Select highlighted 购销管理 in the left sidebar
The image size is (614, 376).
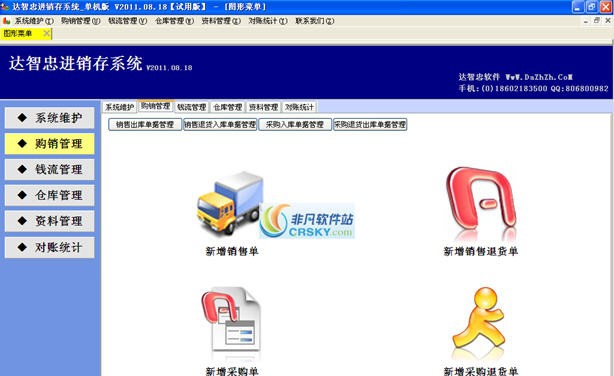[50, 144]
